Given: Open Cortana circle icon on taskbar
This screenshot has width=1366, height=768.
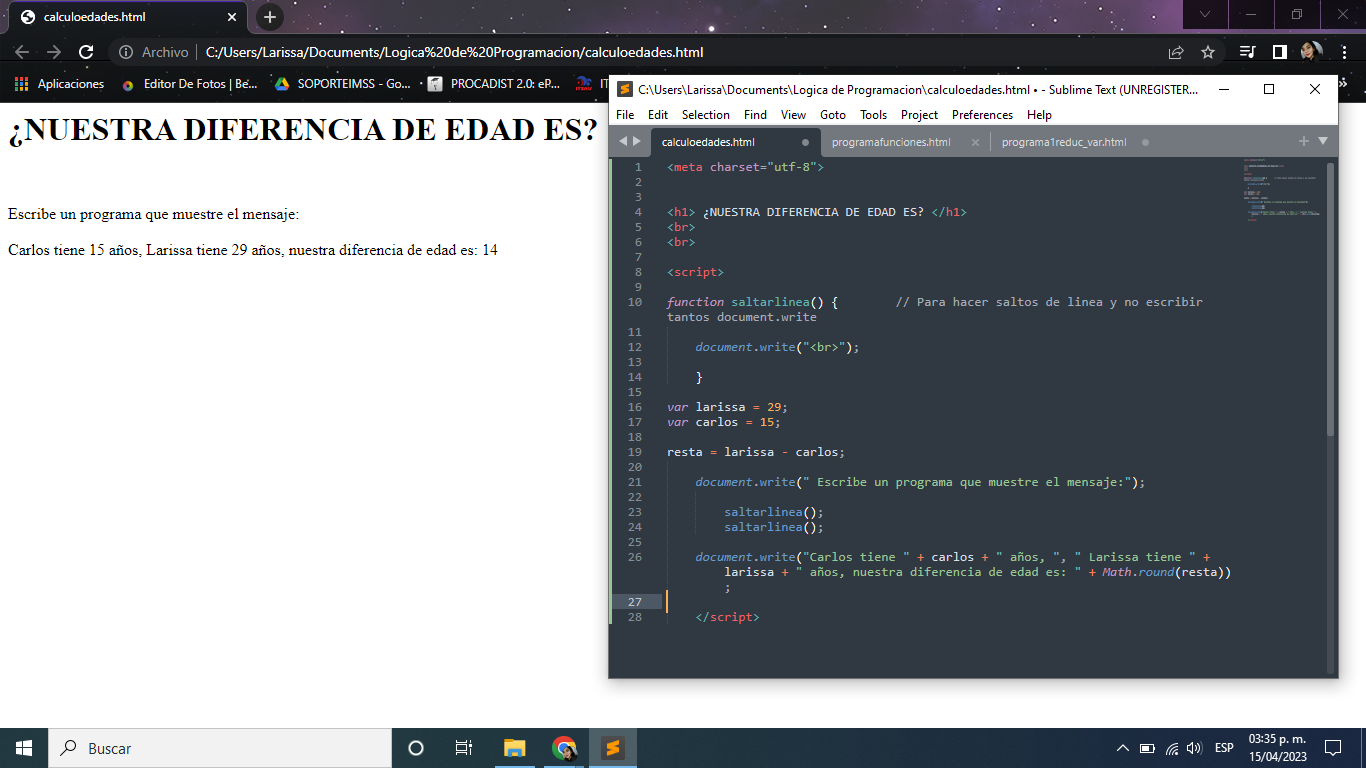Looking at the screenshot, I should [416, 748].
